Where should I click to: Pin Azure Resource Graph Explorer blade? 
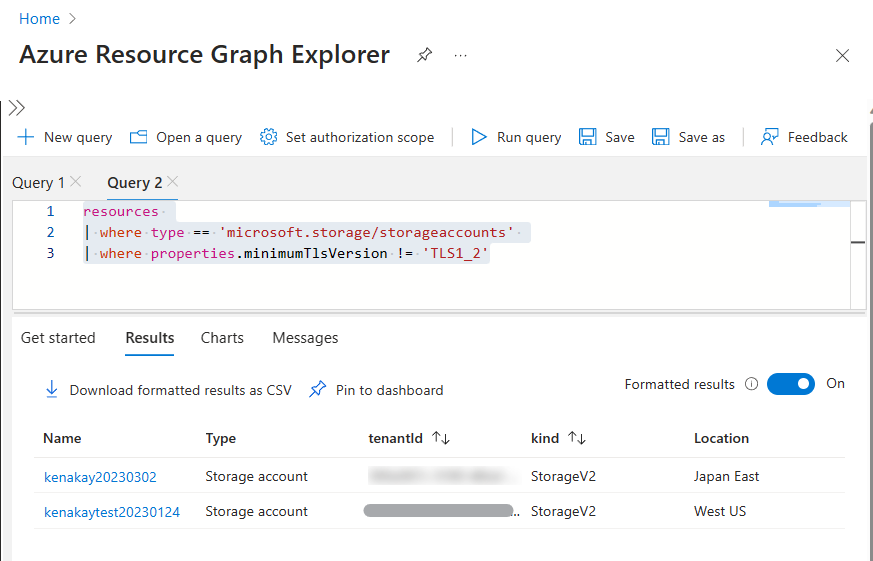[424, 55]
